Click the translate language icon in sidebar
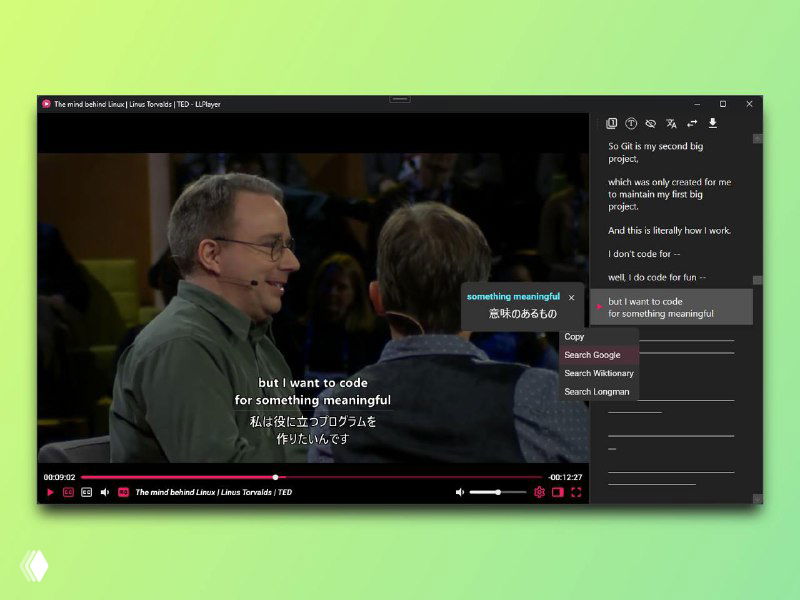 pos(672,124)
